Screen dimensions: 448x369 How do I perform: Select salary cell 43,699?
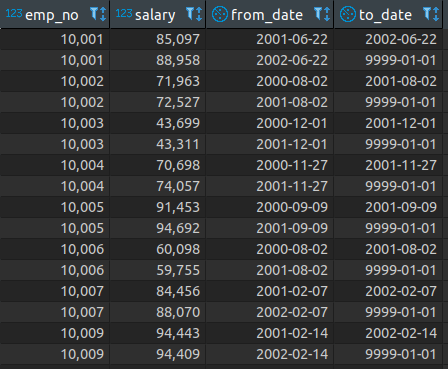click(158, 123)
